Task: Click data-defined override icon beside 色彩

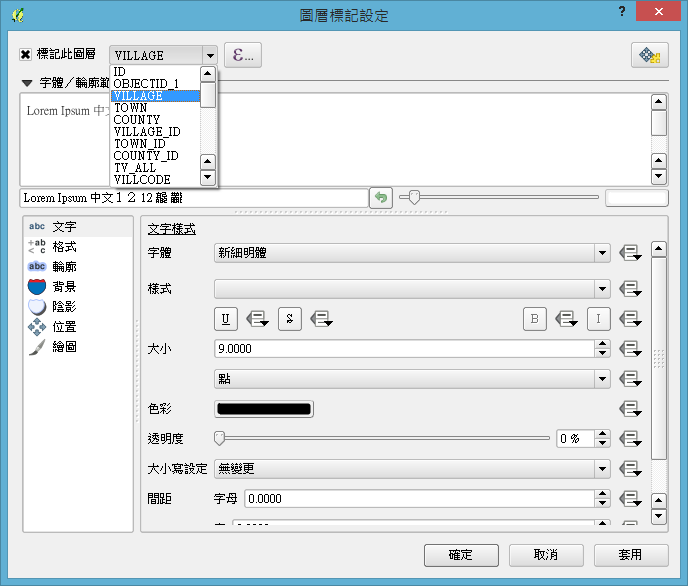Action: pos(630,409)
